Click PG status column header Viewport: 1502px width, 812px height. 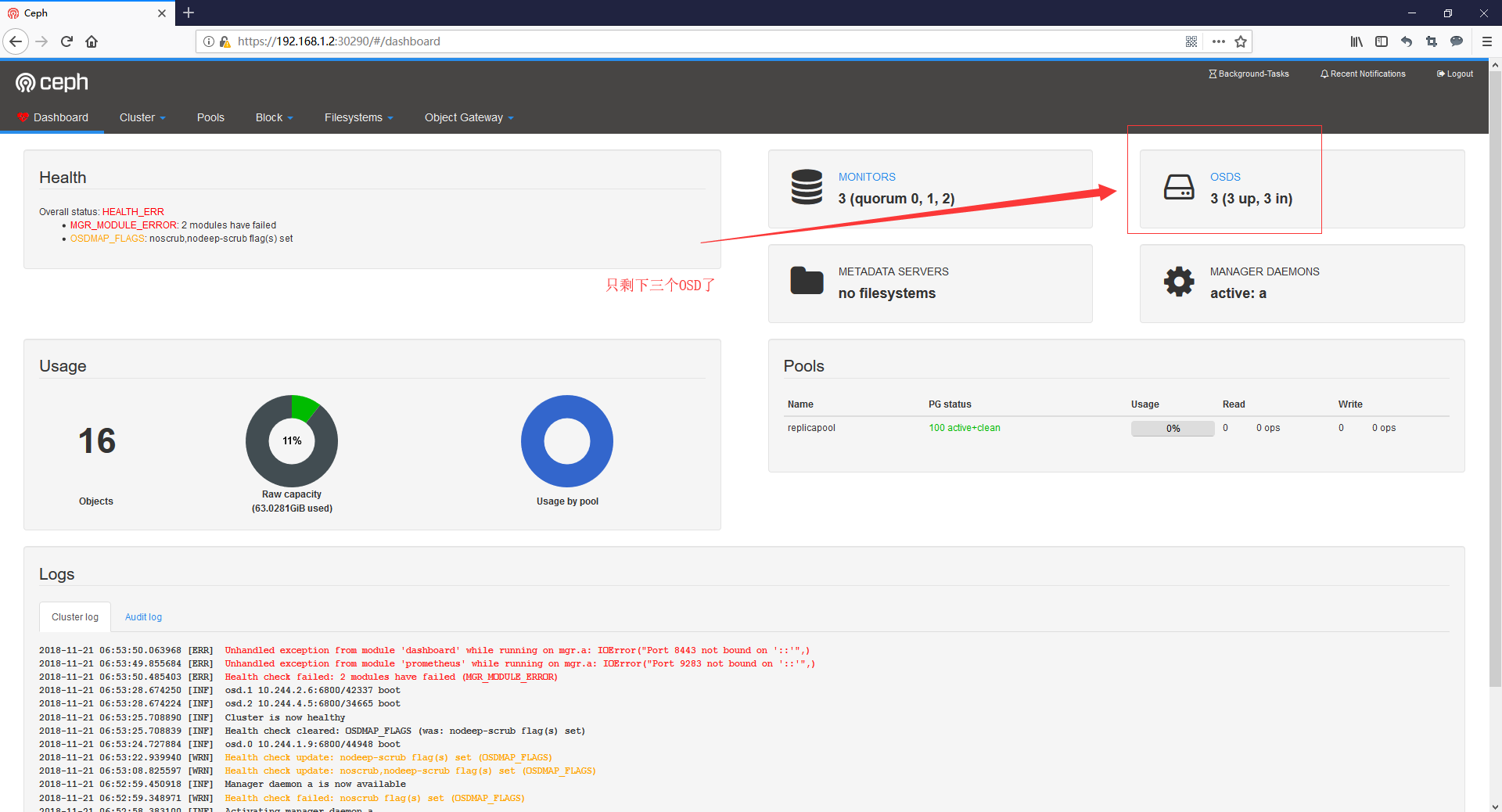(950, 404)
